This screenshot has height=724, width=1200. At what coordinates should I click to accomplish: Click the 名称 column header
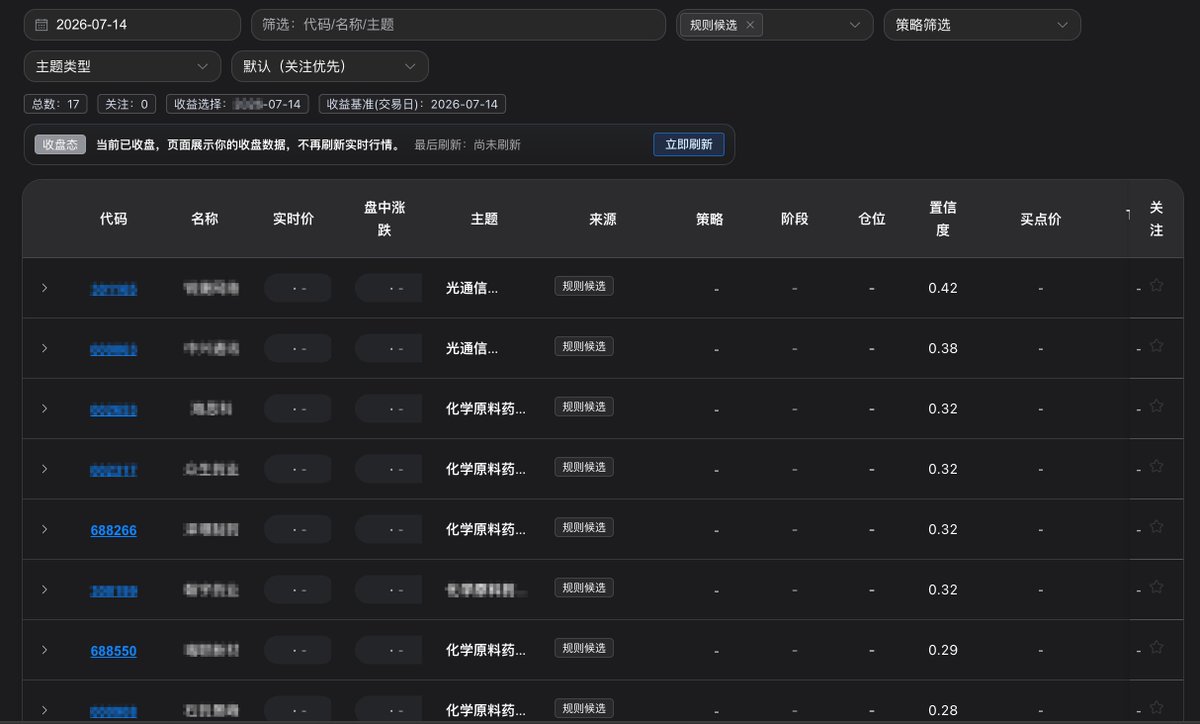[204, 219]
